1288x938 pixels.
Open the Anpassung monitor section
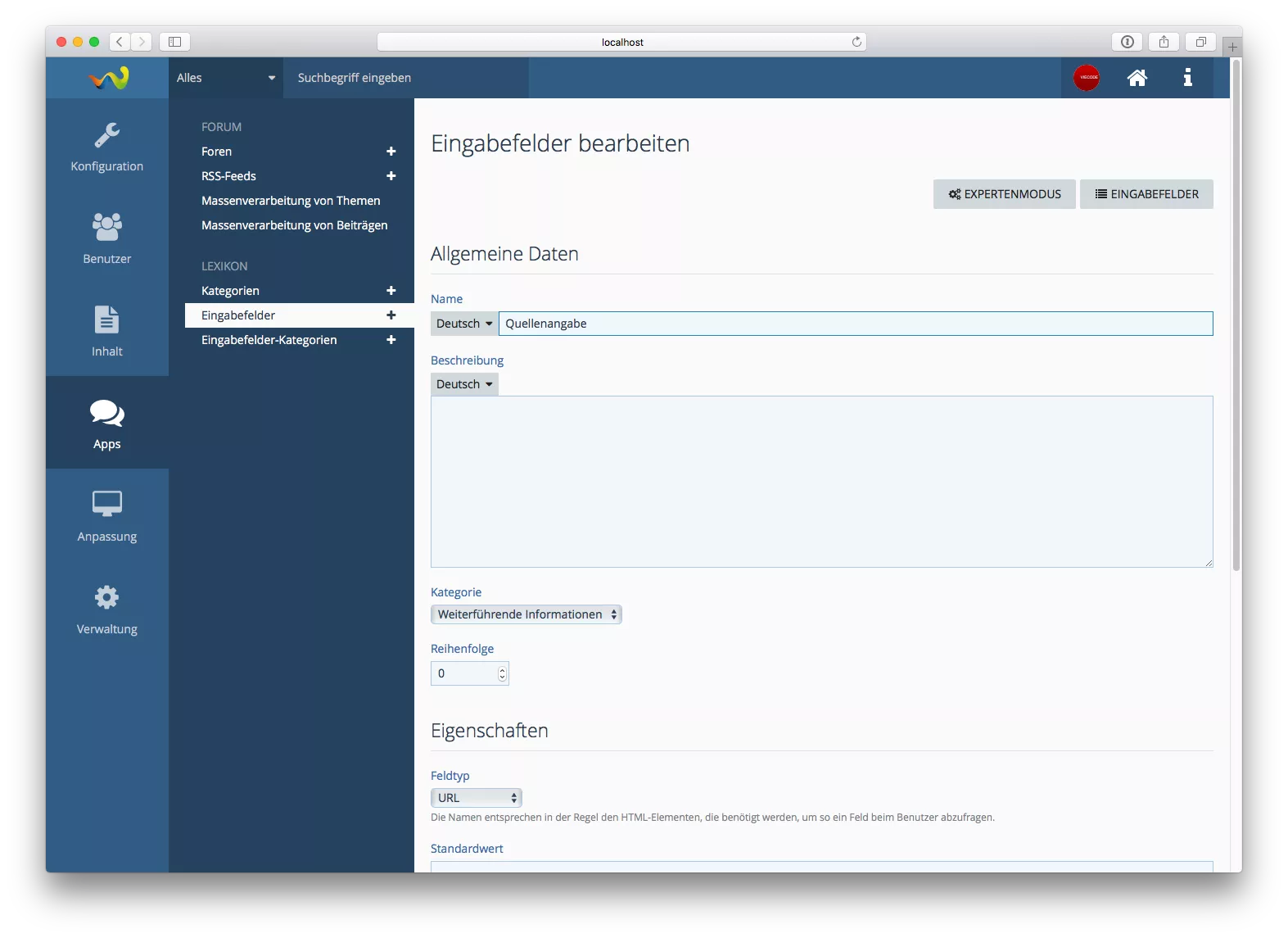coord(106,516)
